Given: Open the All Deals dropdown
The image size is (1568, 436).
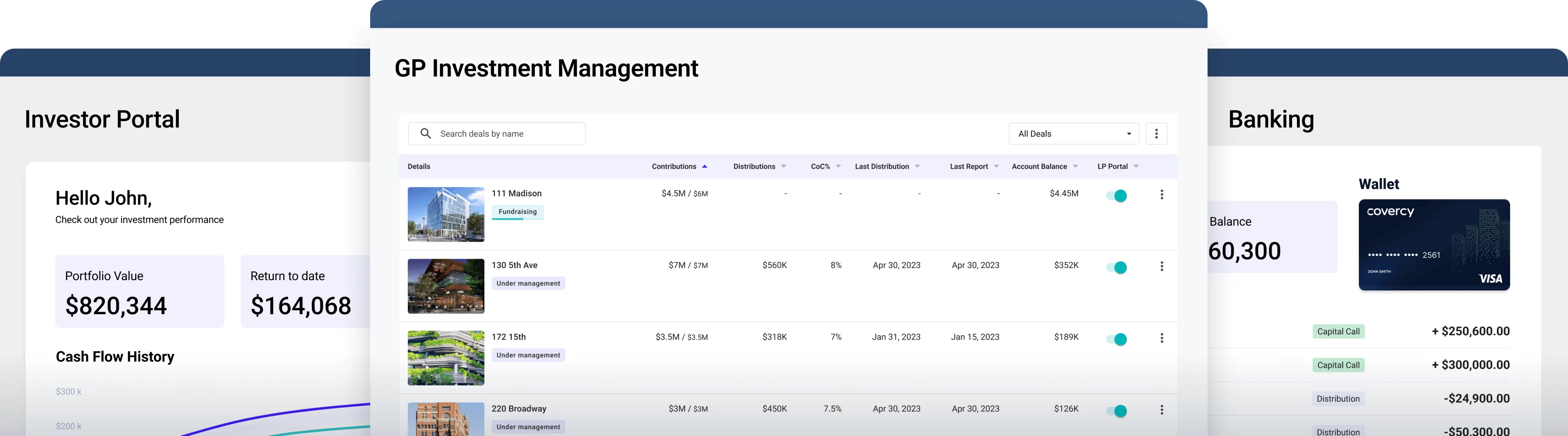Looking at the screenshot, I should pyautogui.click(x=1074, y=133).
